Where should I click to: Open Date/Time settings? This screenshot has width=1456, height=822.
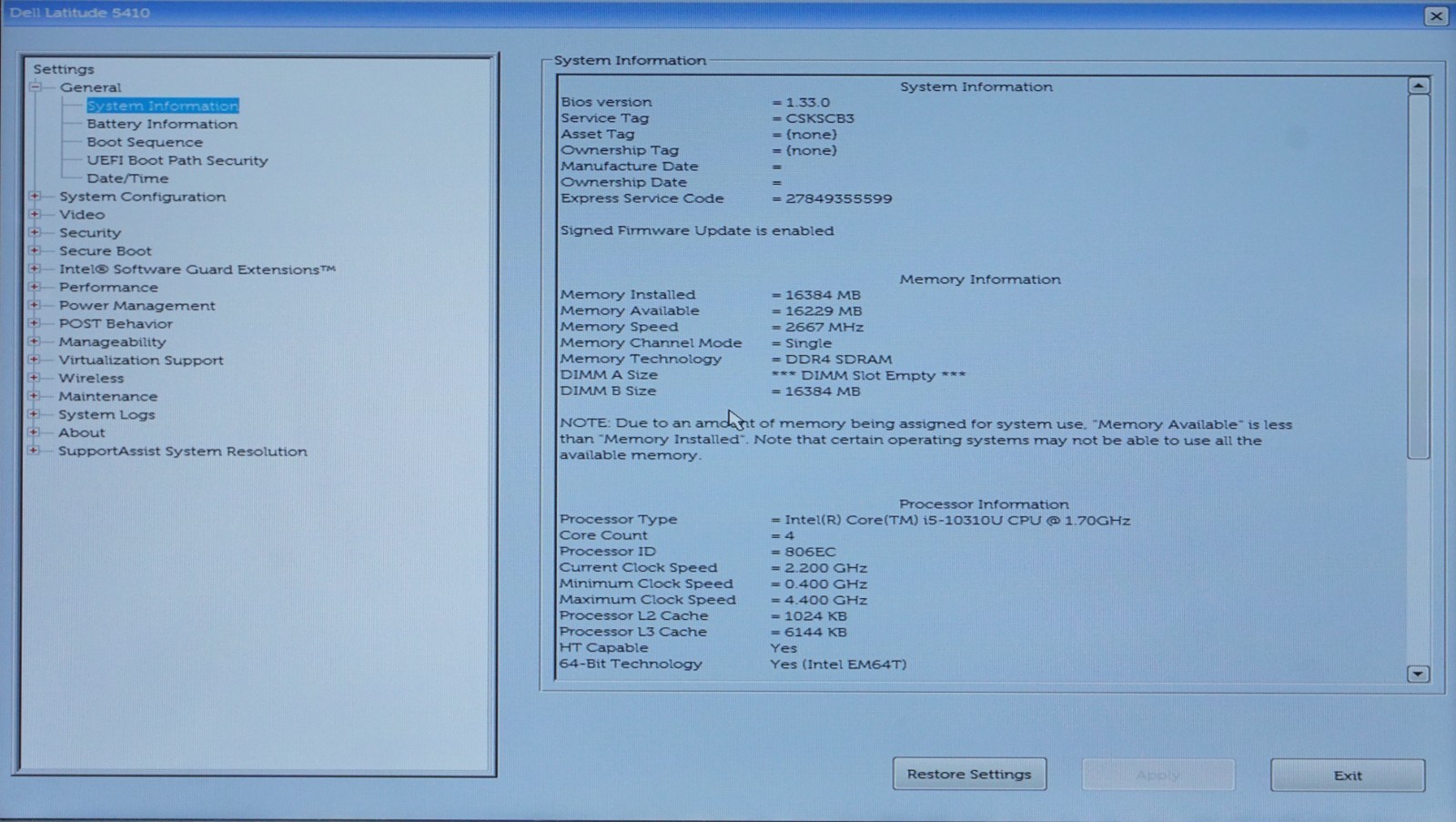127,178
